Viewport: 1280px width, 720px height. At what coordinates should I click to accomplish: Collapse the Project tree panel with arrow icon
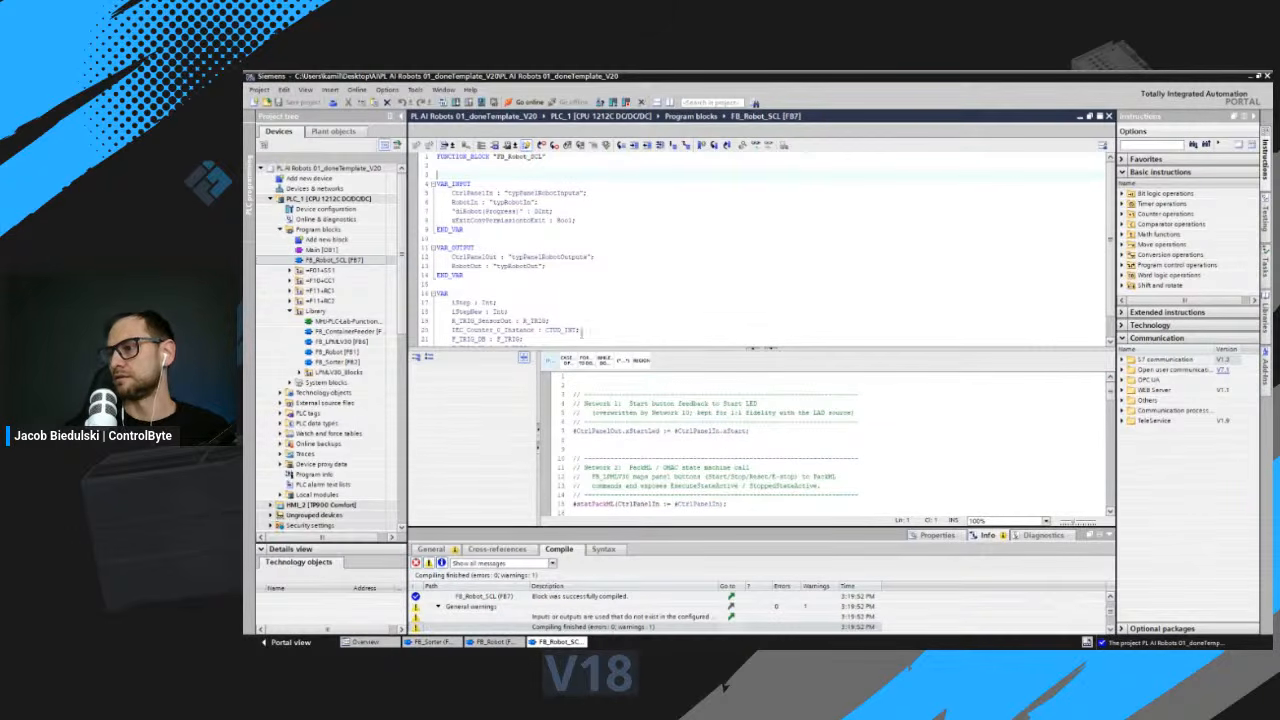coord(401,116)
